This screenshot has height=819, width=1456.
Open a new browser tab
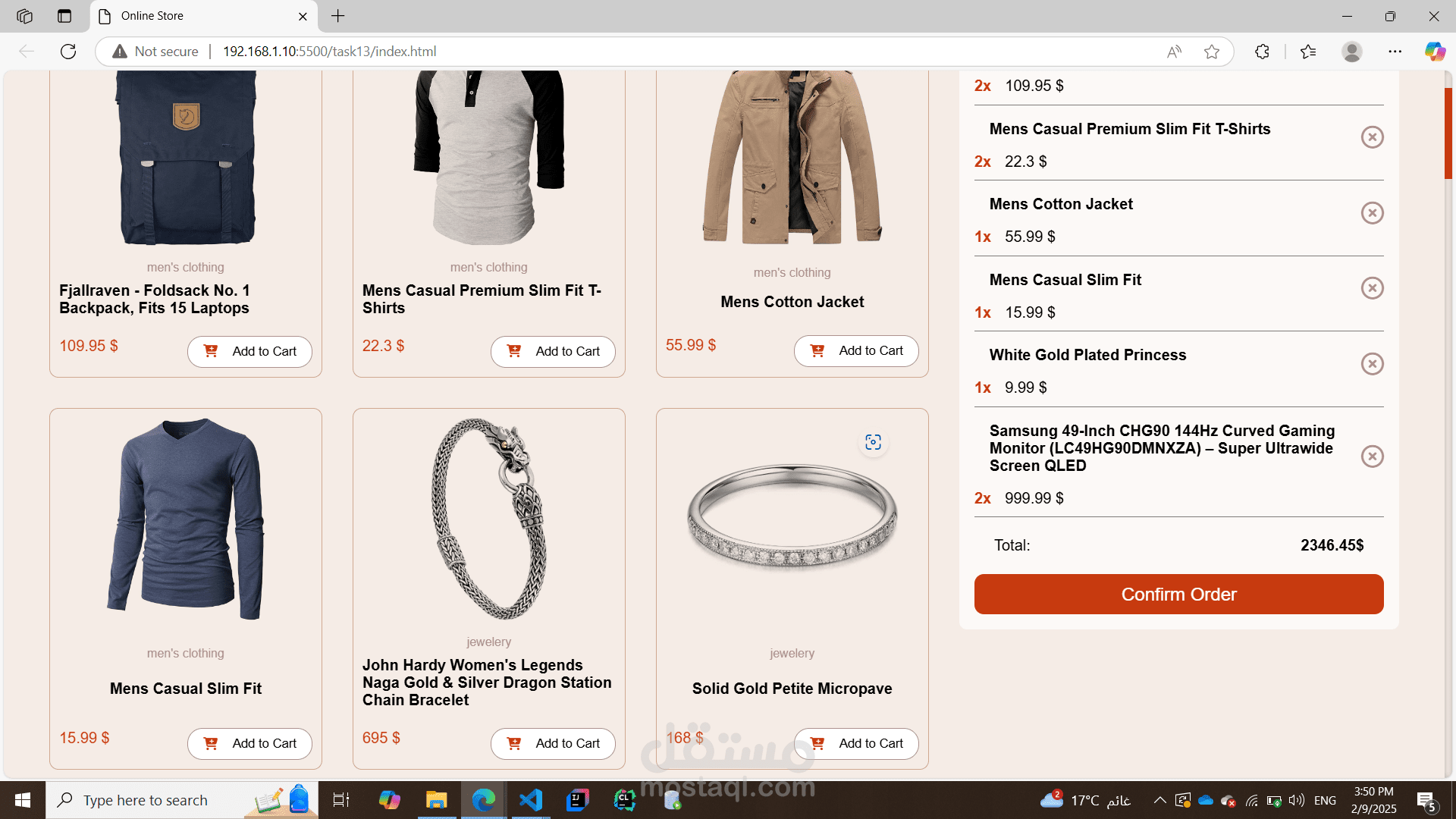click(338, 16)
